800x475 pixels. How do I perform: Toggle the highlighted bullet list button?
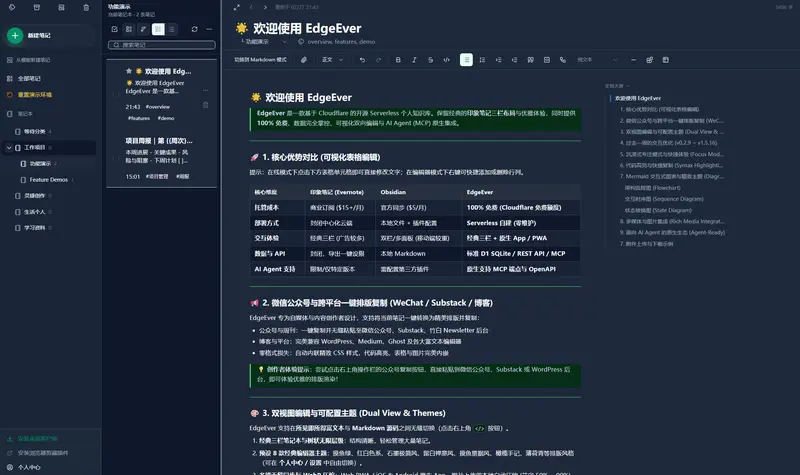click(466, 60)
